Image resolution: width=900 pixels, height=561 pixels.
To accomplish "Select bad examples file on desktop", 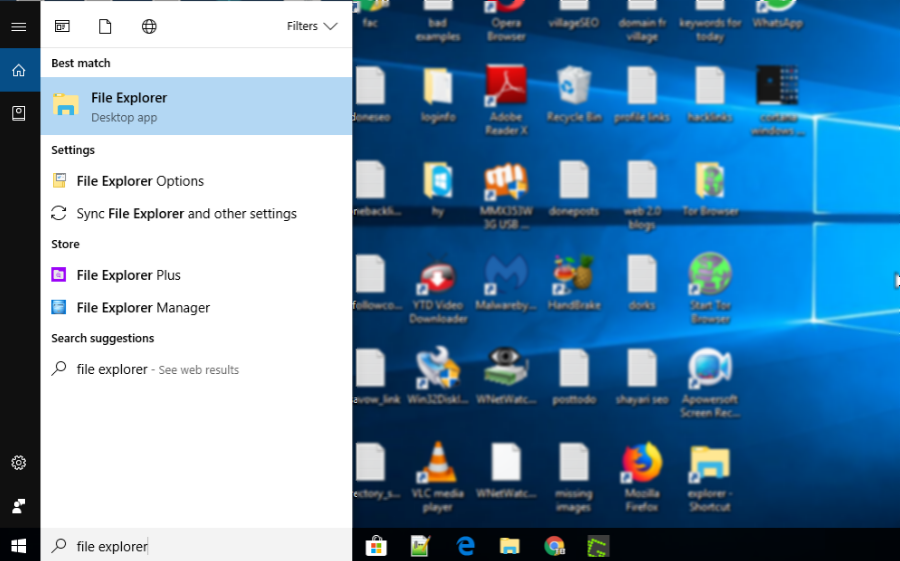I will 437,21.
